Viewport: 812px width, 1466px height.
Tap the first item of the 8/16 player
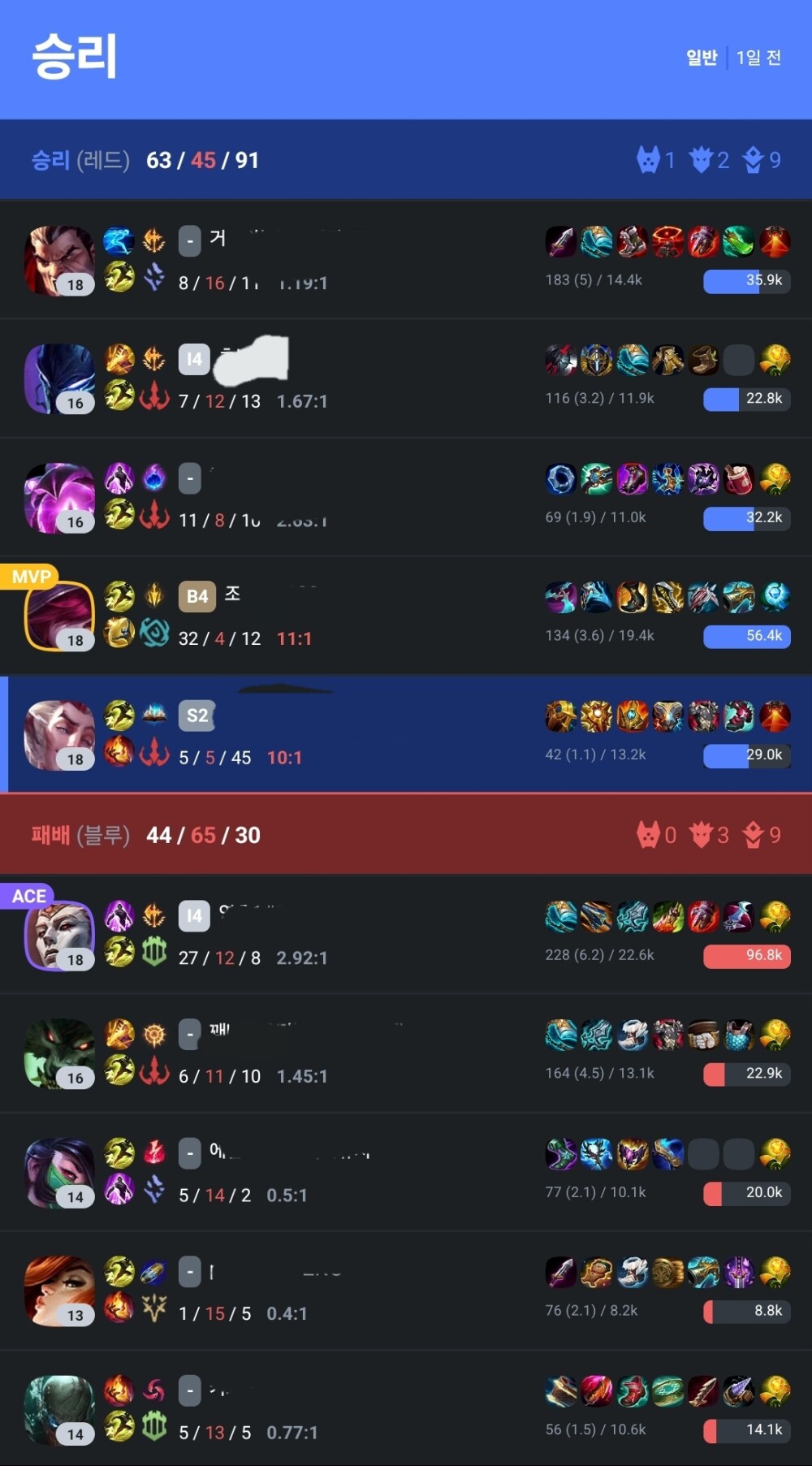(x=560, y=242)
